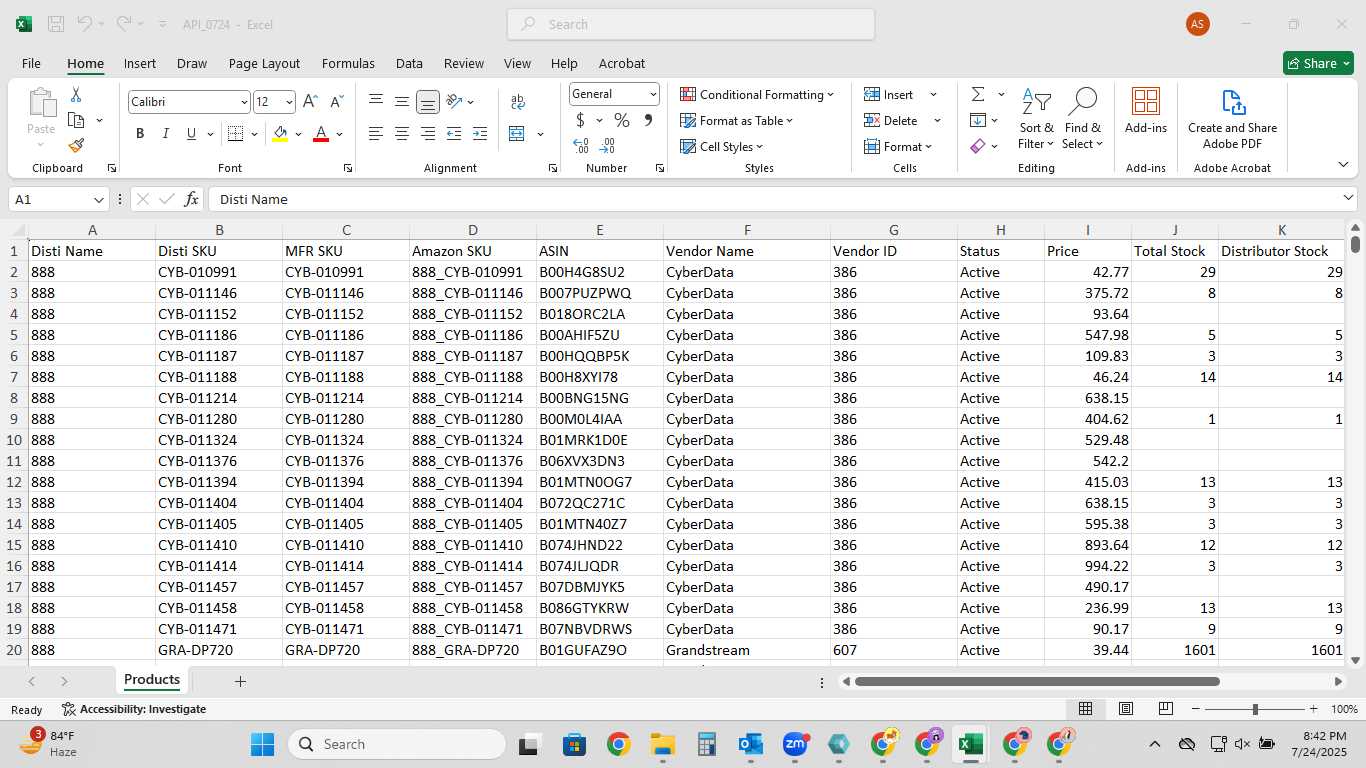Select cell containing Grandstream
This screenshot has width=1366, height=768.
(x=747, y=650)
